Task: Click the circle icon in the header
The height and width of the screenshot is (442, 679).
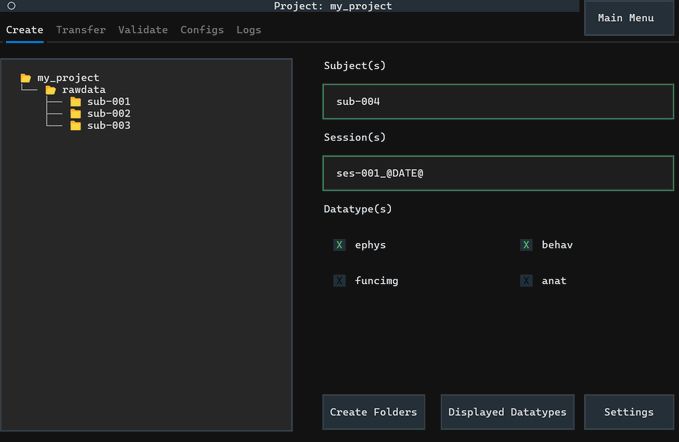Action: (x=11, y=6)
